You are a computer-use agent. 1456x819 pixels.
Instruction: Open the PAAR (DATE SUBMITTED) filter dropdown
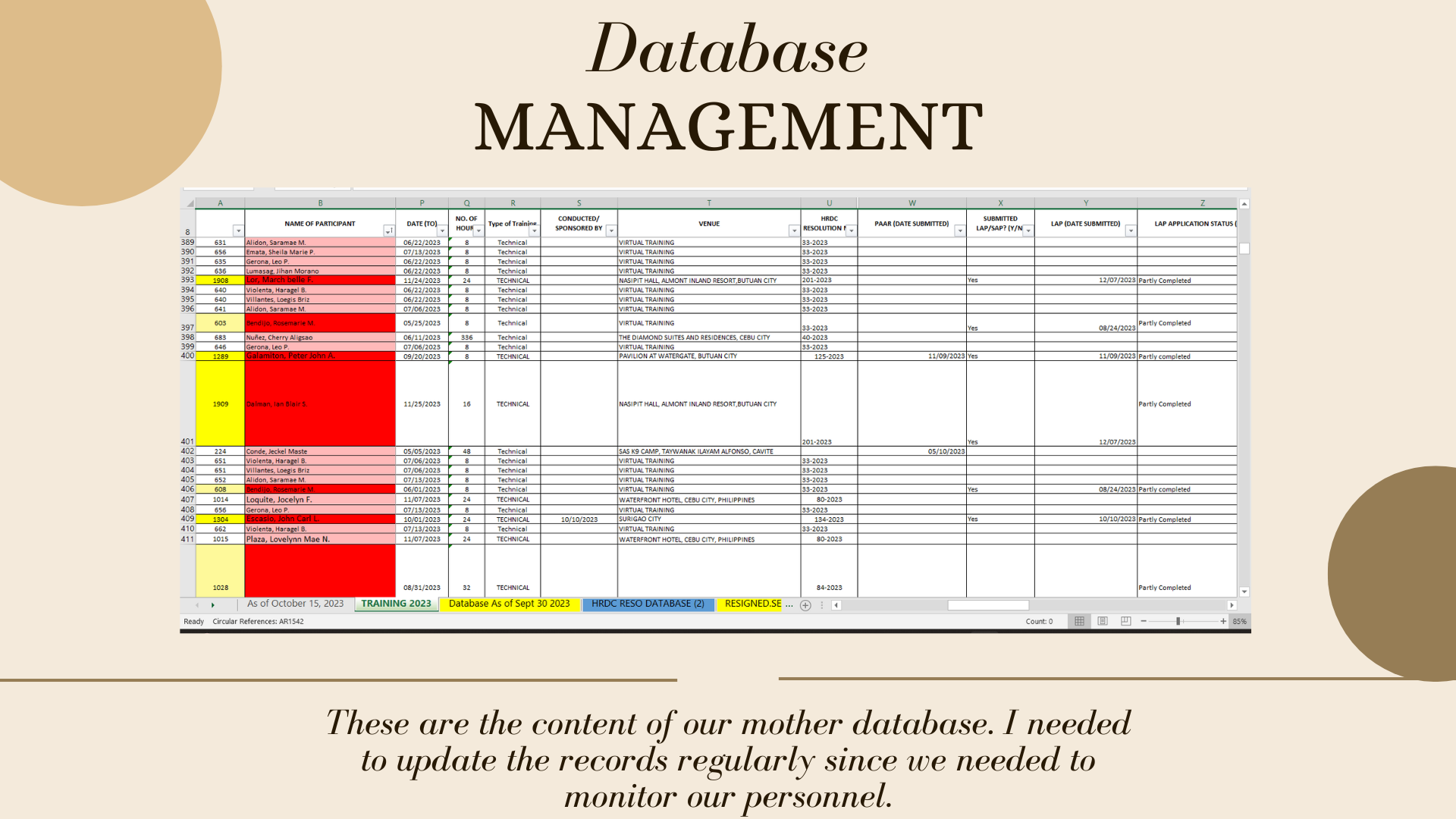(959, 231)
